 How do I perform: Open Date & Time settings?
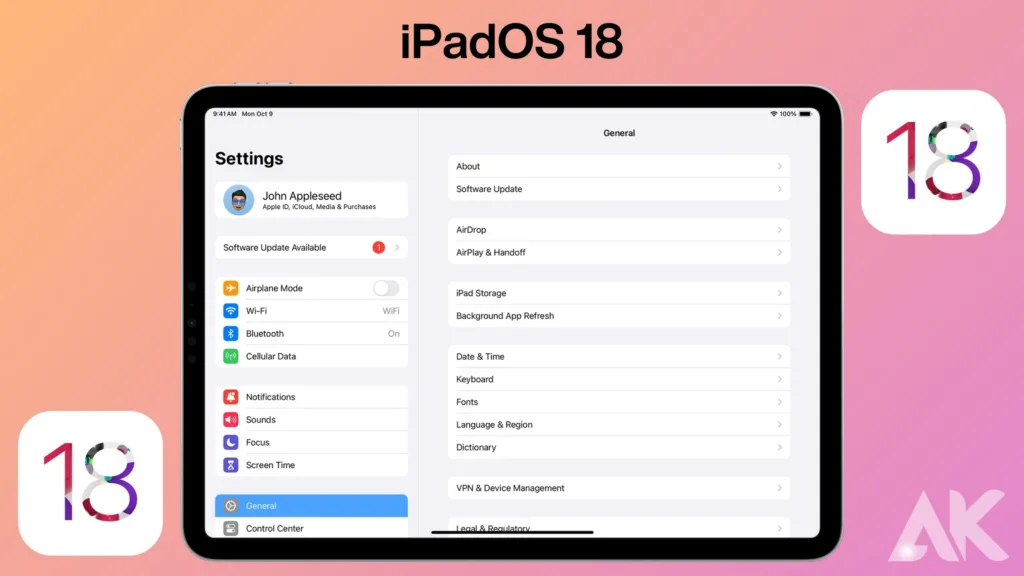(x=619, y=357)
